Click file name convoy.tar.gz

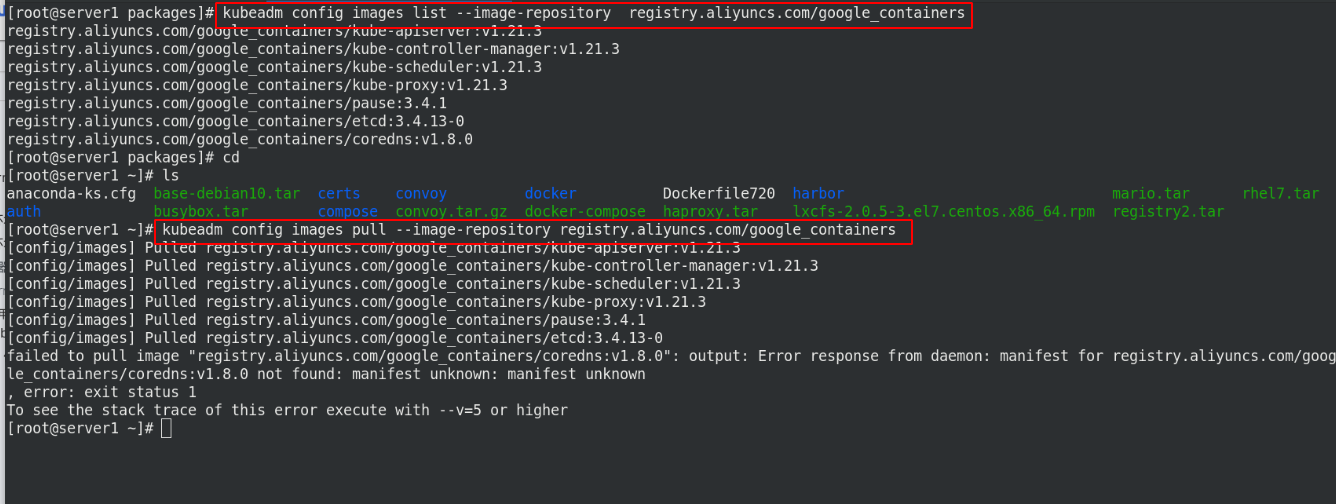coord(452,211)
